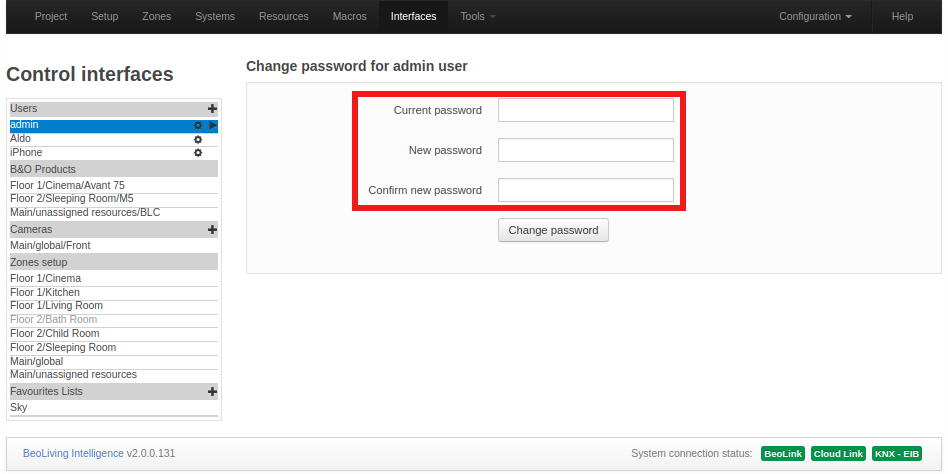This screenshot has height=474, width=948.
Task: Click the arrow icon beside admin
Action: pos(213,125)
